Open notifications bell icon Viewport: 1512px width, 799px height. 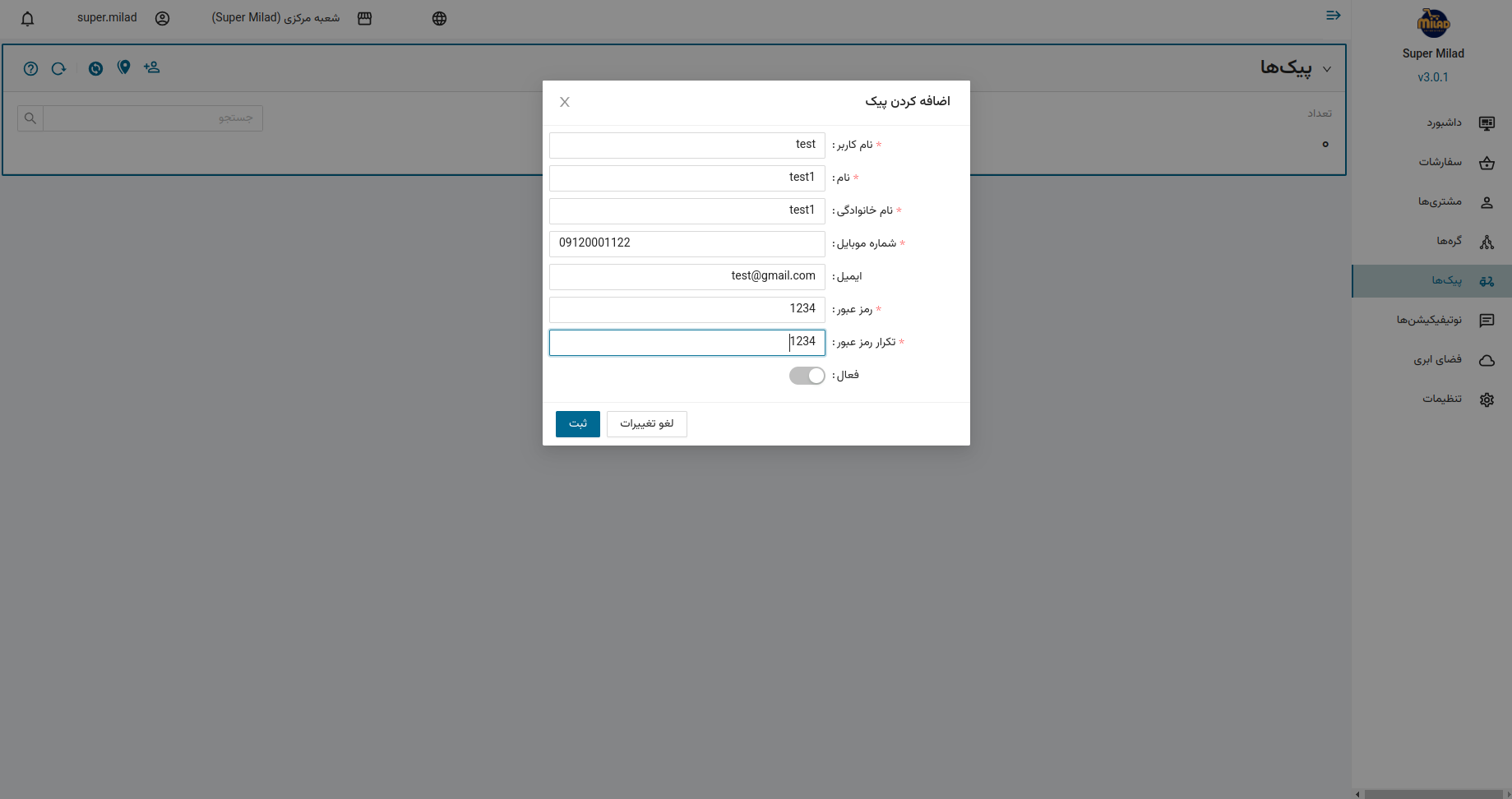pos(27,19)
